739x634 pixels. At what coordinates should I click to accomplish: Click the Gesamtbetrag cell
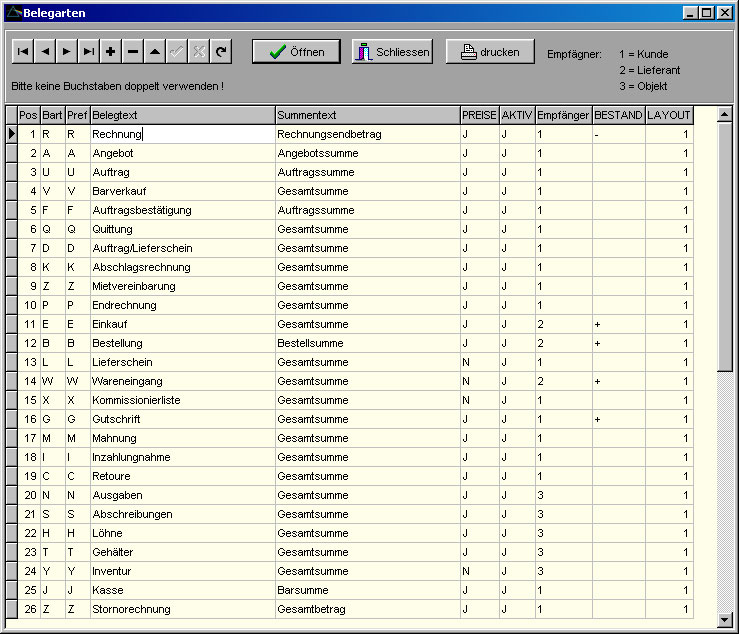click(368, 609)
